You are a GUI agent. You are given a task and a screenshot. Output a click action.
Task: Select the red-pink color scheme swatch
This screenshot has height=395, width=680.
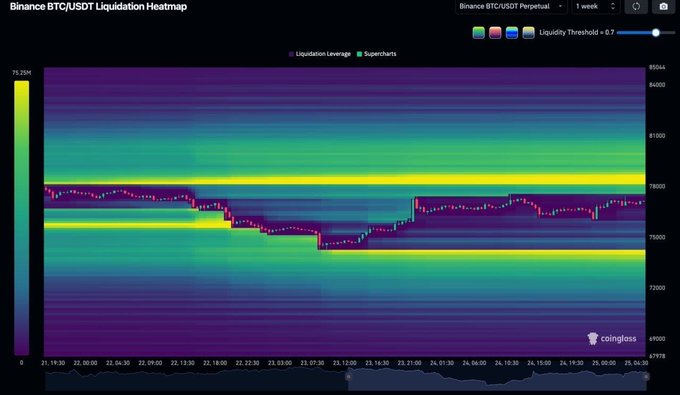click(495, 33)
